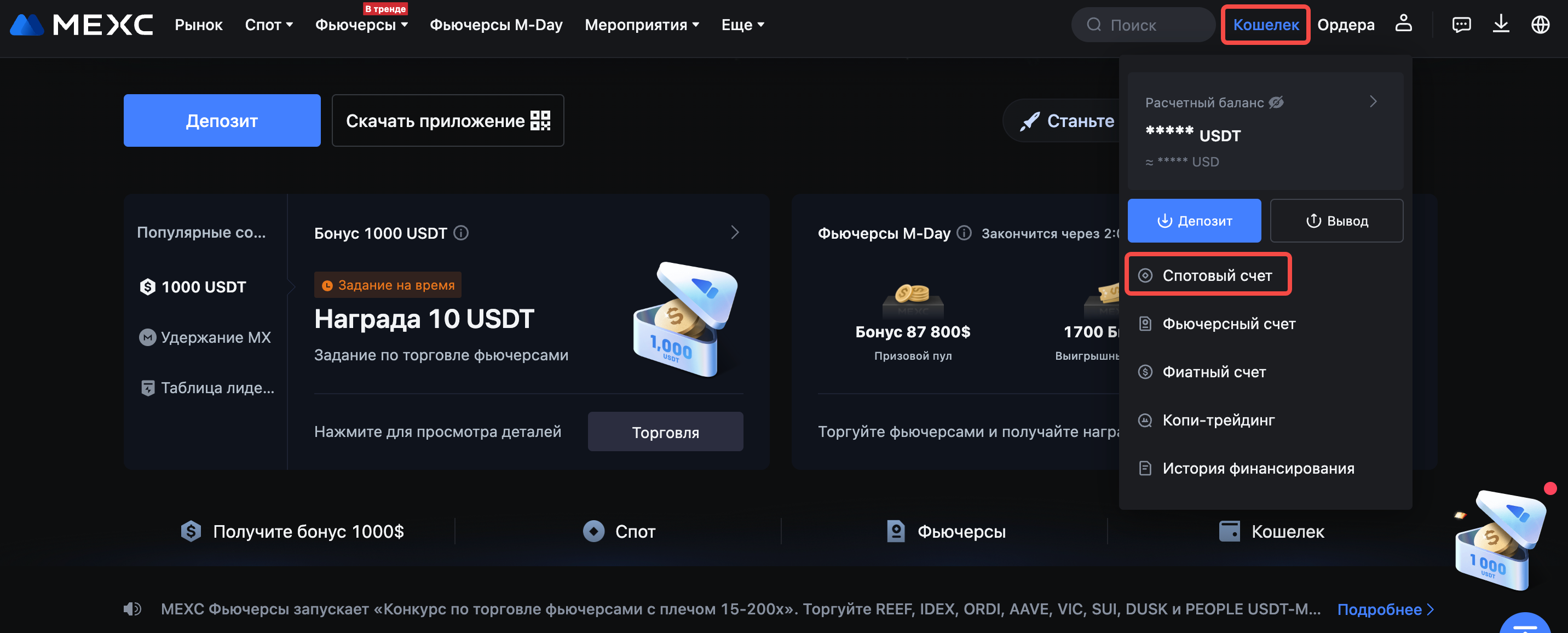
Task: Select Фьючерсный счет in wallet menu
Action: pos(1265,324)
